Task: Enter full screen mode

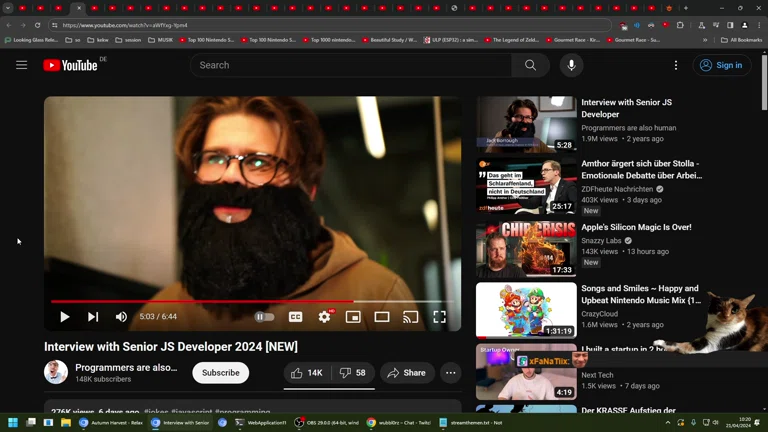Action: tap(439, 317)
